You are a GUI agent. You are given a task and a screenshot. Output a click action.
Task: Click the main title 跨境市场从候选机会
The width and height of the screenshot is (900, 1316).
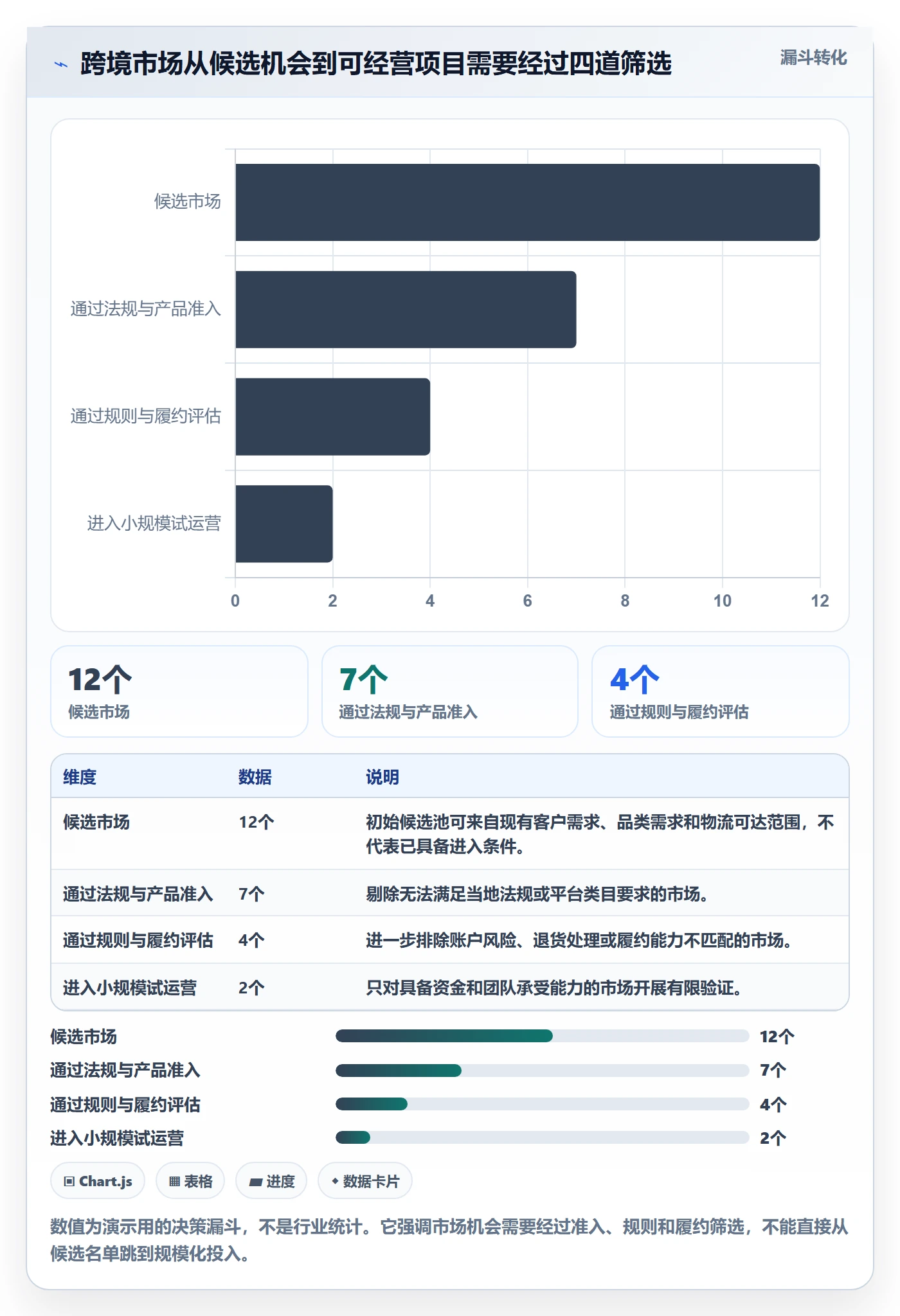[x=376, y=64]
